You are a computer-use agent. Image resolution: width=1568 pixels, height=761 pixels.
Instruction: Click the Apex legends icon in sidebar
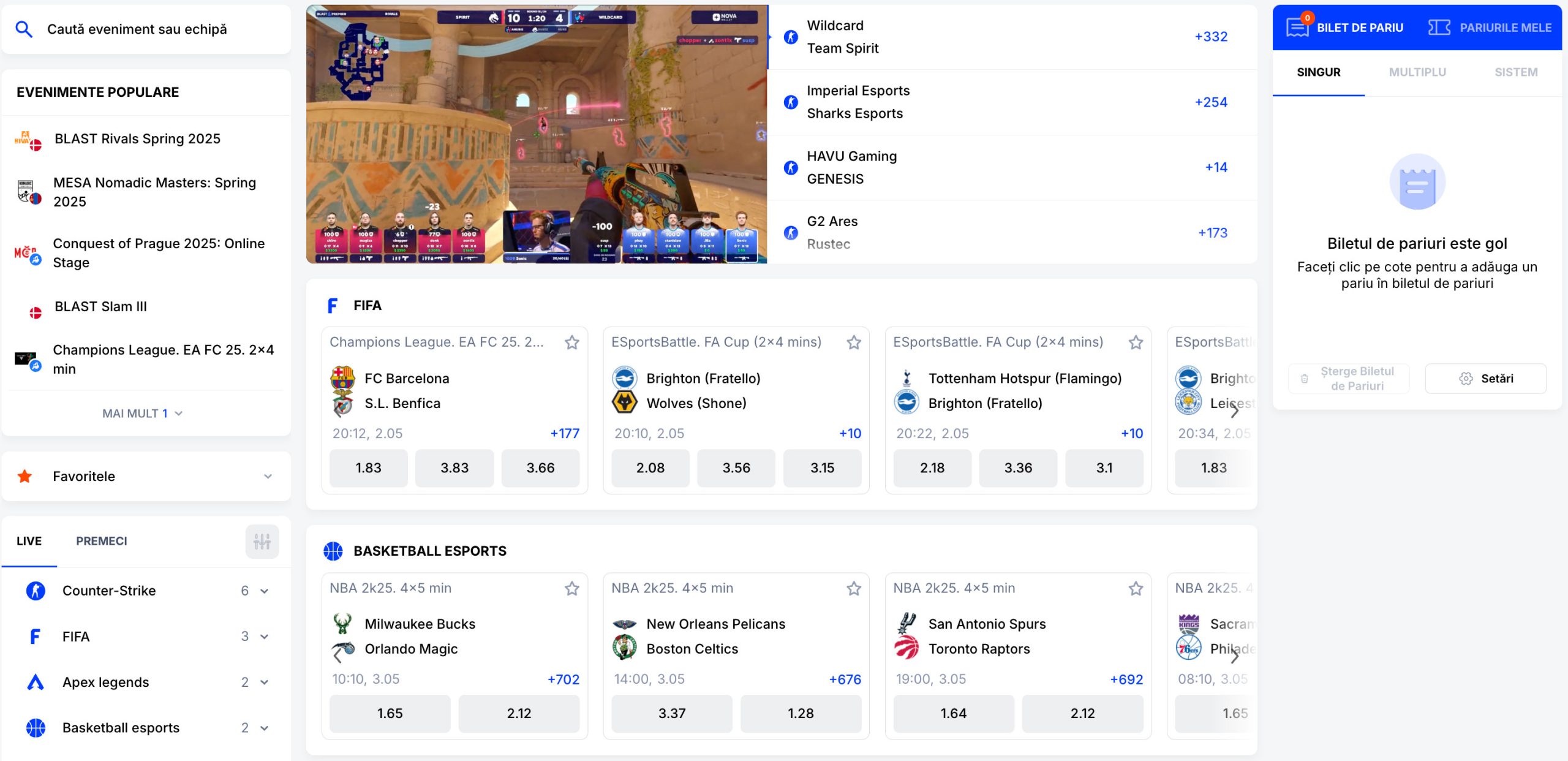[36, 682]
